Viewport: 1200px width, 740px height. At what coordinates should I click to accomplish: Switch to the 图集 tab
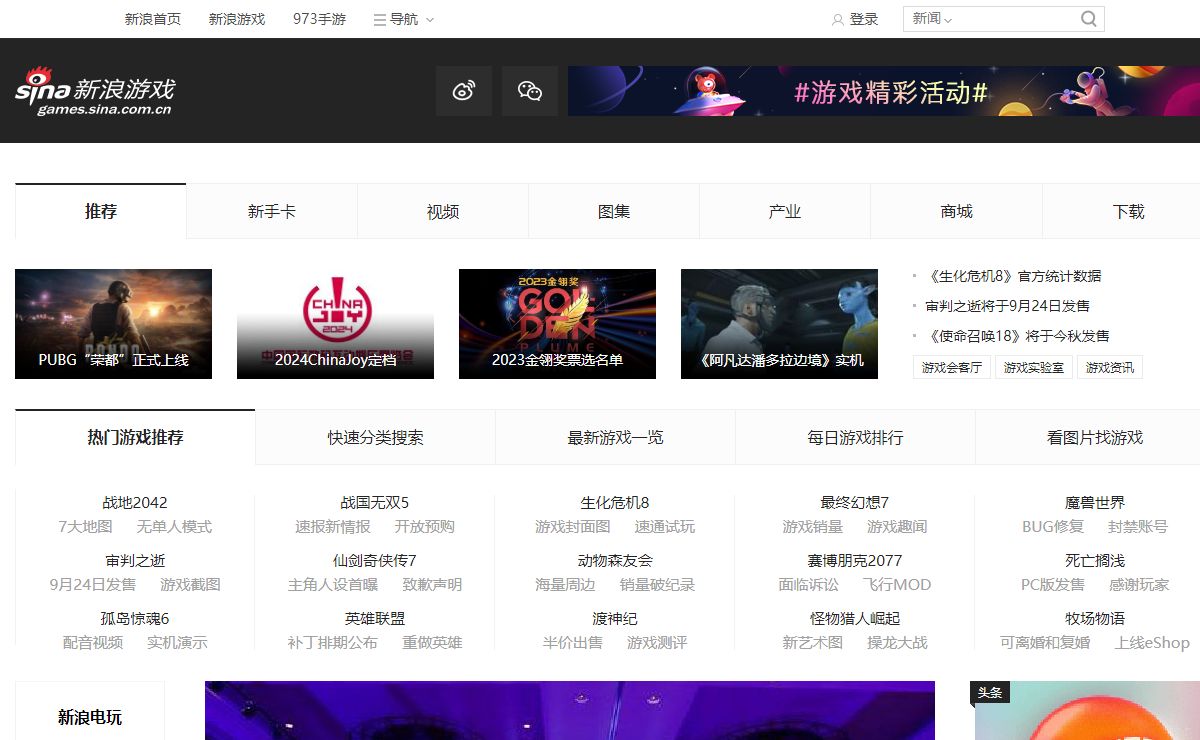(614, 211)
